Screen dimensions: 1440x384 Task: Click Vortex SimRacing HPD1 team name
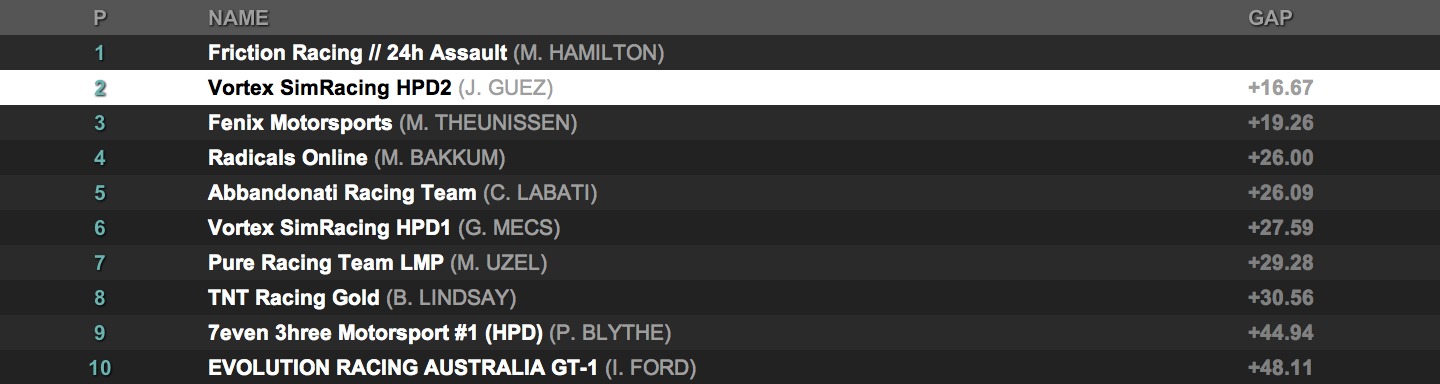330,228
